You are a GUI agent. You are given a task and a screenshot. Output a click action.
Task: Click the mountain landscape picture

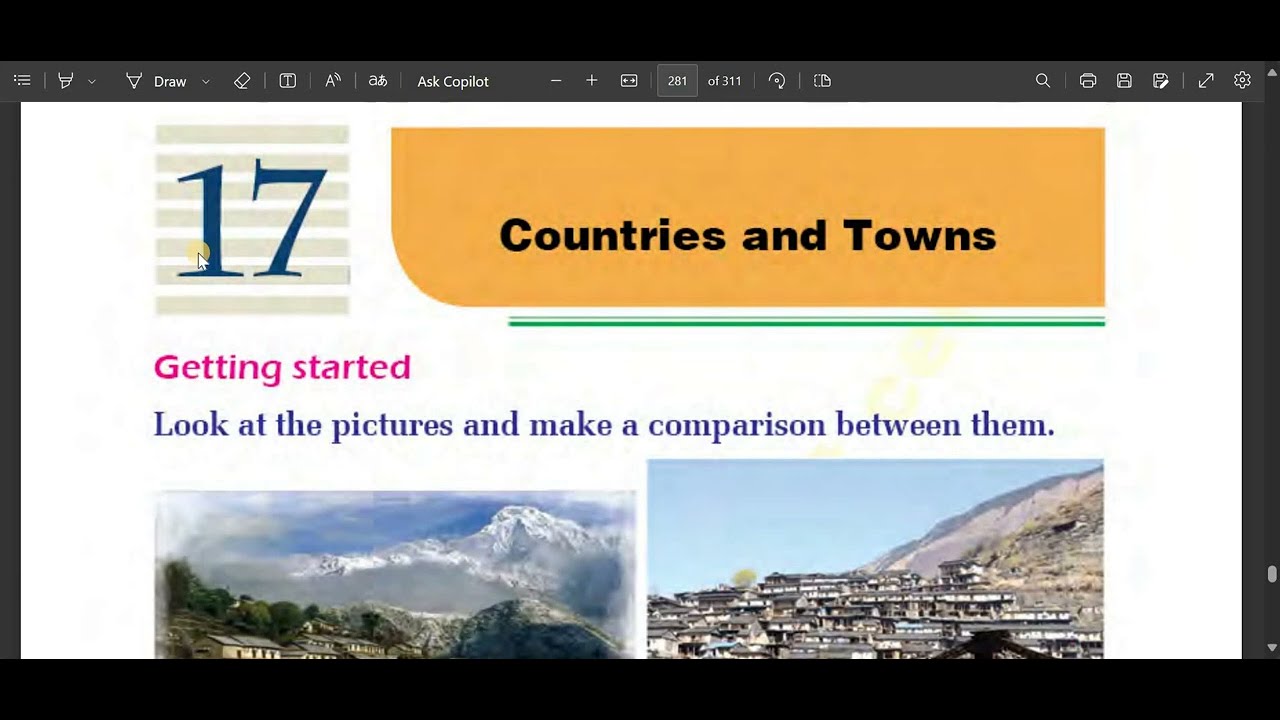[395, 574]
